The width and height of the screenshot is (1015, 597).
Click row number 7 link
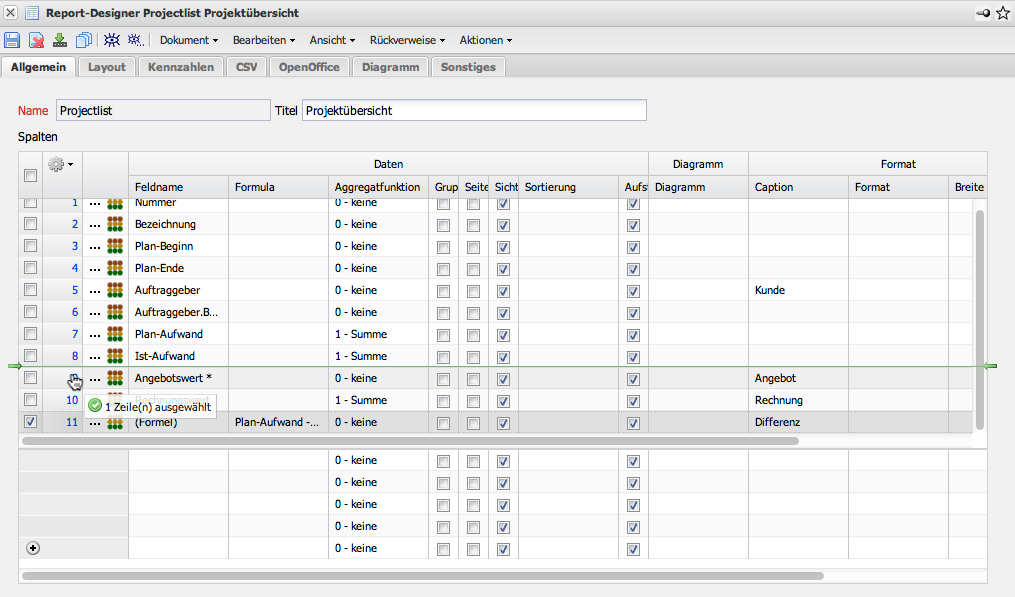[x=74, y=334]
